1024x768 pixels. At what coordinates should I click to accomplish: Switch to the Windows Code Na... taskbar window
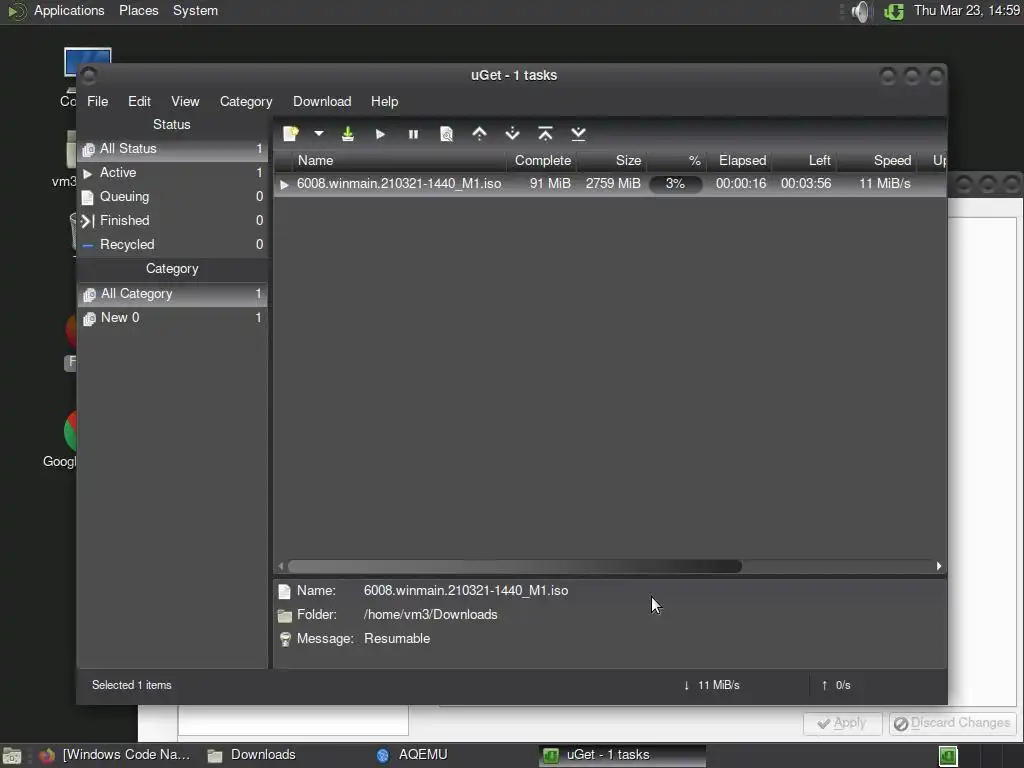pyautogui.click(x=116, y=755)
